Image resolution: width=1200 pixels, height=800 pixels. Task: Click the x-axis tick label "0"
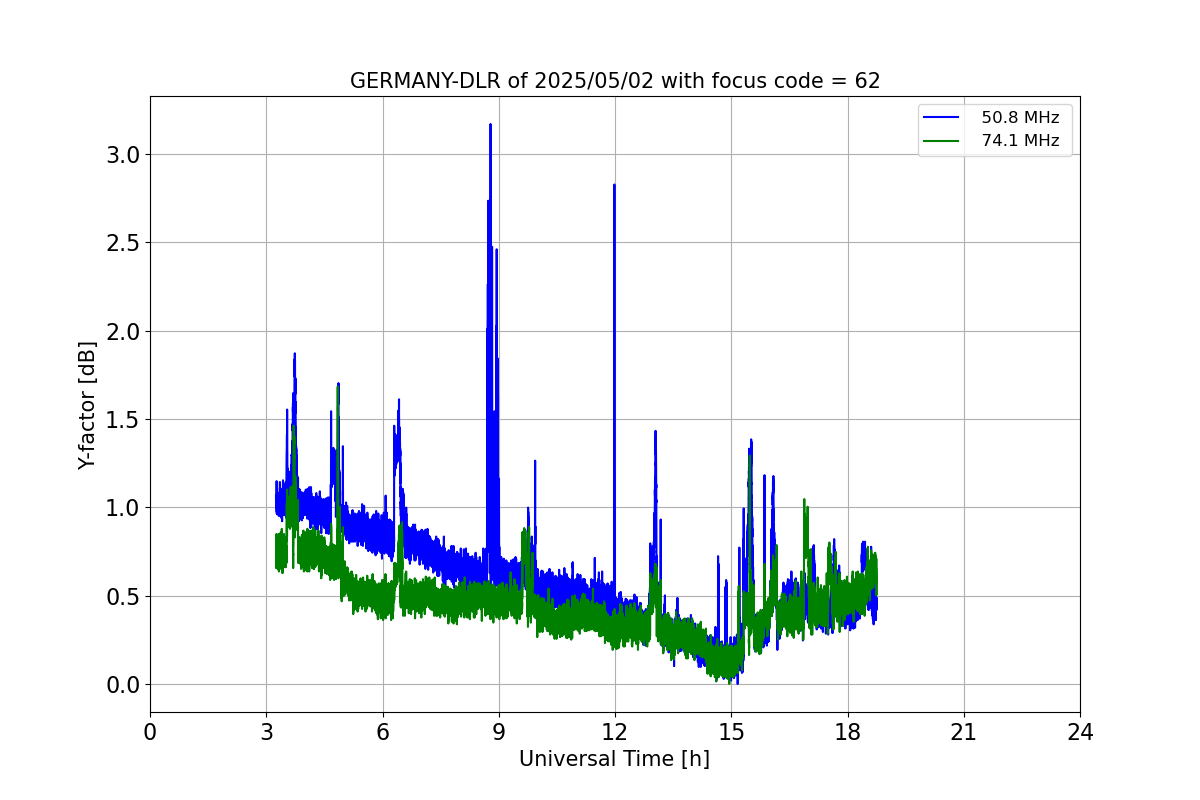(x=150, y=732)
